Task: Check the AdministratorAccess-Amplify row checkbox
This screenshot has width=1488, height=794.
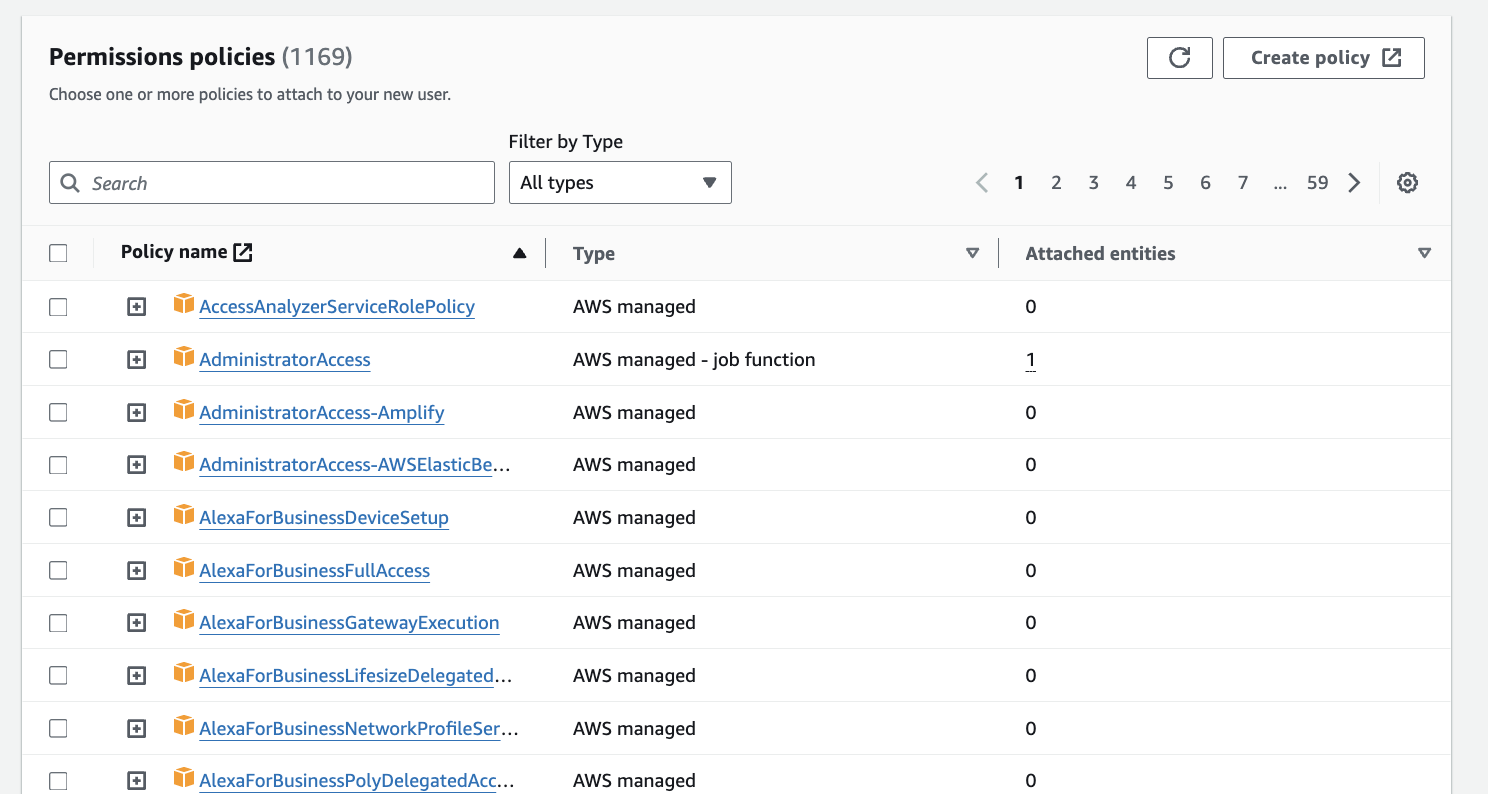Action: click(58, 413)
